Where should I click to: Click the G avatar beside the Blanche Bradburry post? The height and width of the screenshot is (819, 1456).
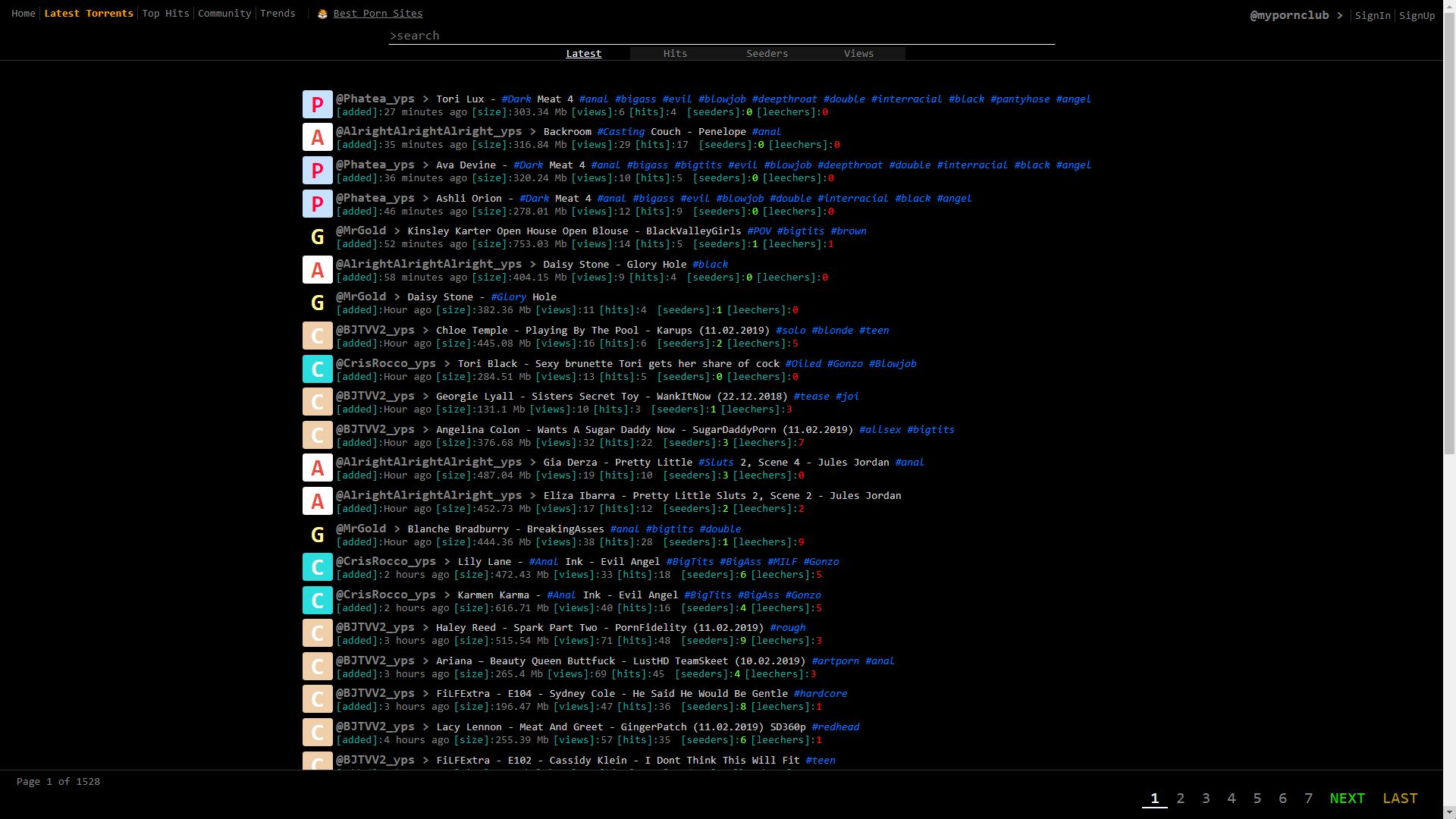pos(317,535)
